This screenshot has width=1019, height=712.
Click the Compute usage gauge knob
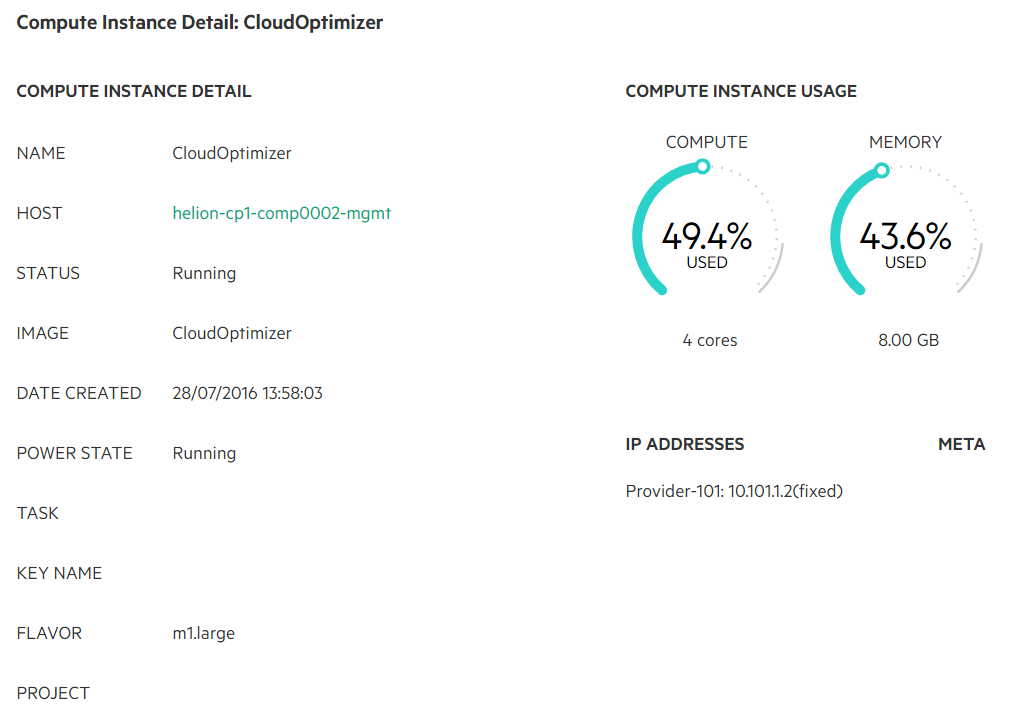click(x=703, y=166)
